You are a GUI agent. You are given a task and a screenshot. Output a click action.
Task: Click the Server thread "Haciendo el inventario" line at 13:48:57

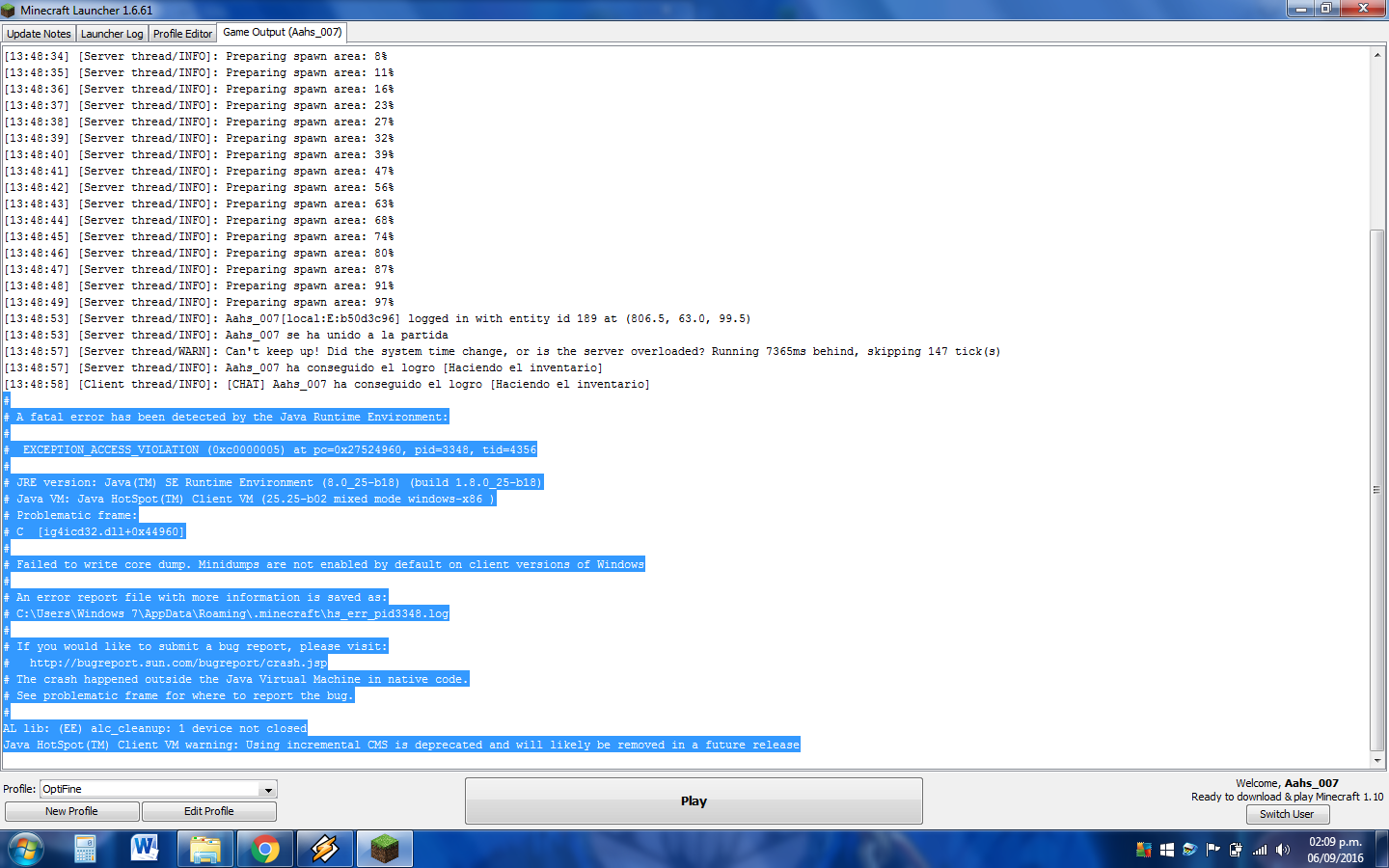point(303,368)
